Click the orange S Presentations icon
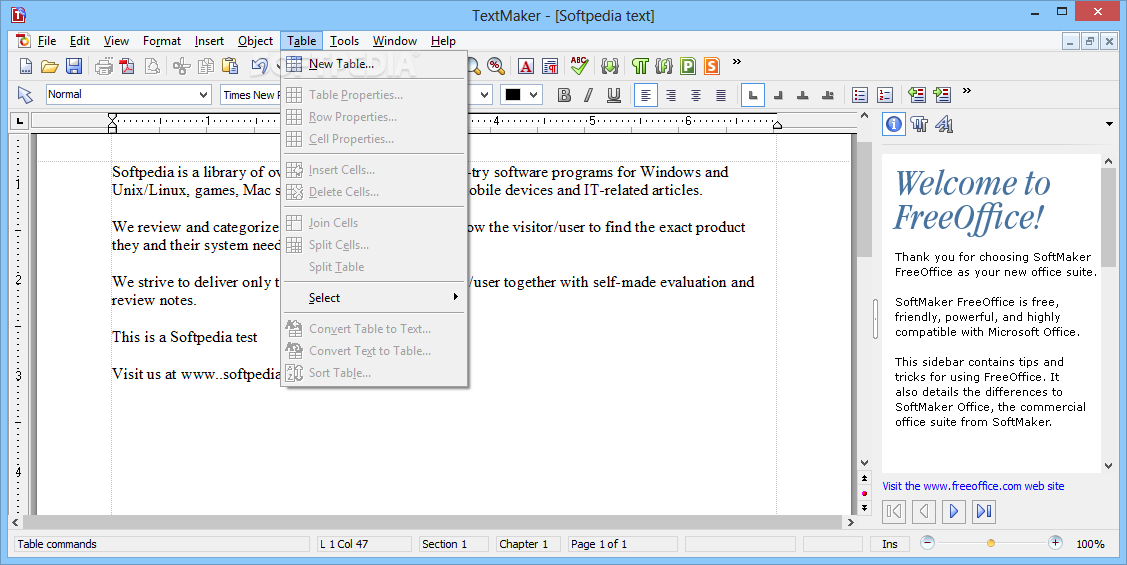 pyautogui.click(x=712, y=67)
